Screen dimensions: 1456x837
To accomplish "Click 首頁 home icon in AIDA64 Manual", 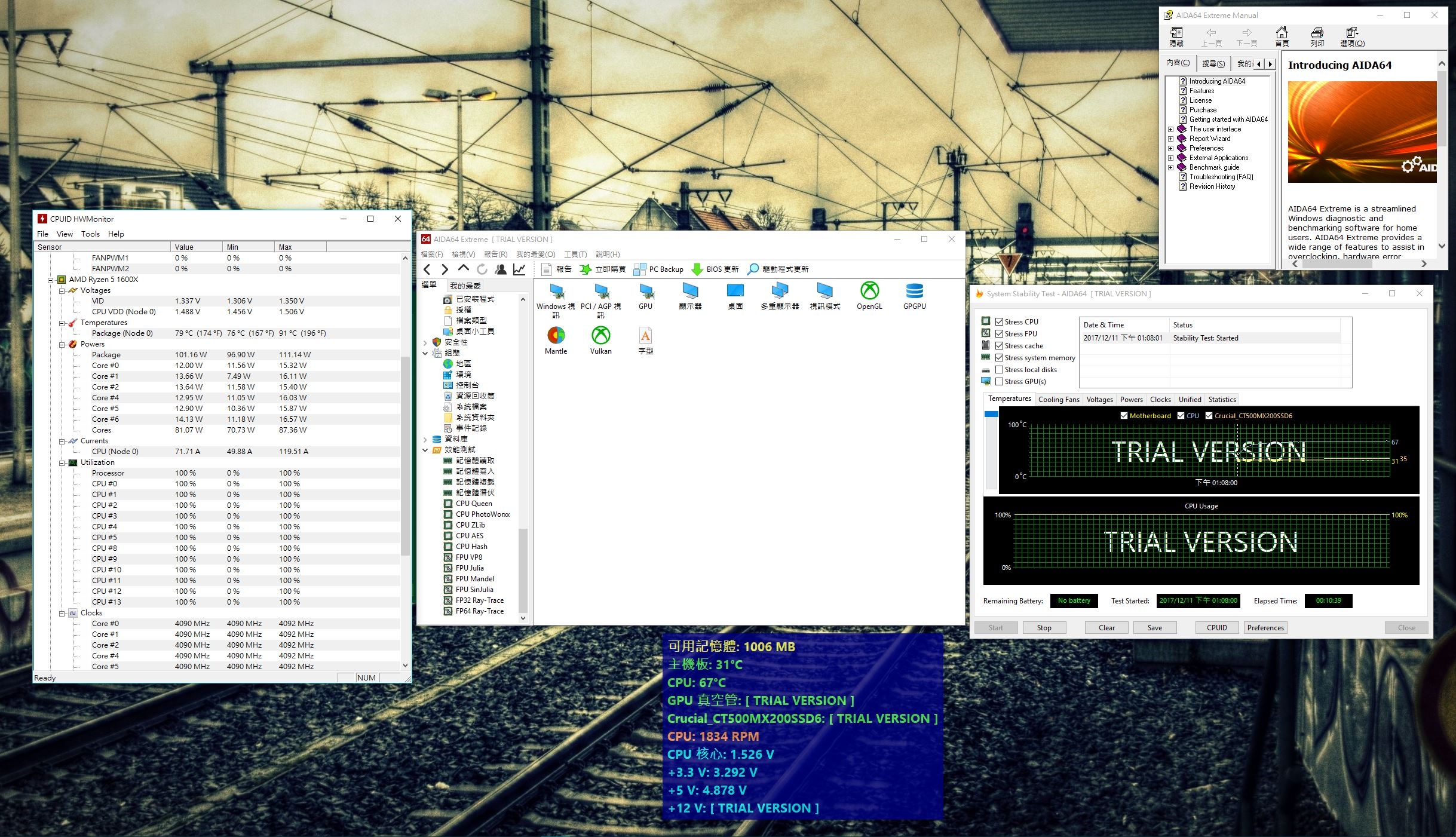I will (x=1282, y=37).
